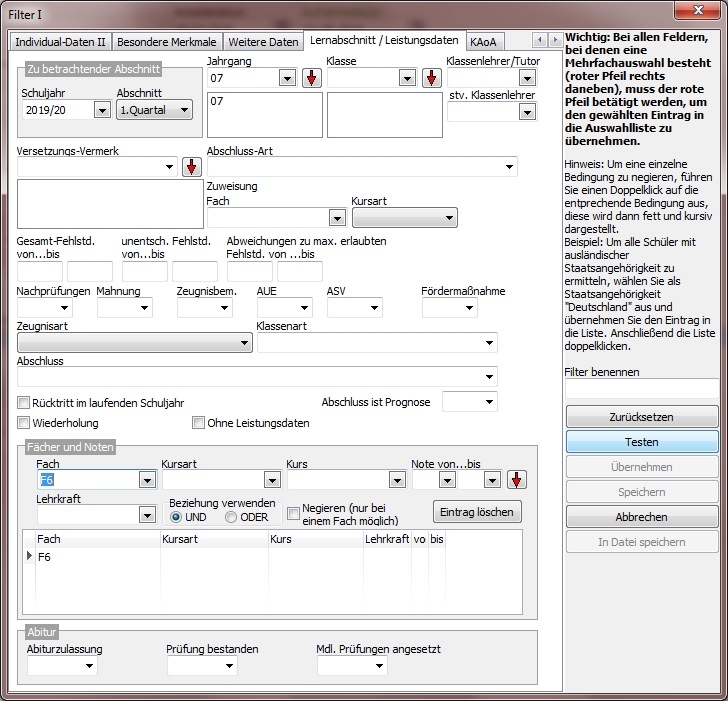Click the red arrow next to Jahrgang
This screenshot has width=728, height=701.
[312, 78]
